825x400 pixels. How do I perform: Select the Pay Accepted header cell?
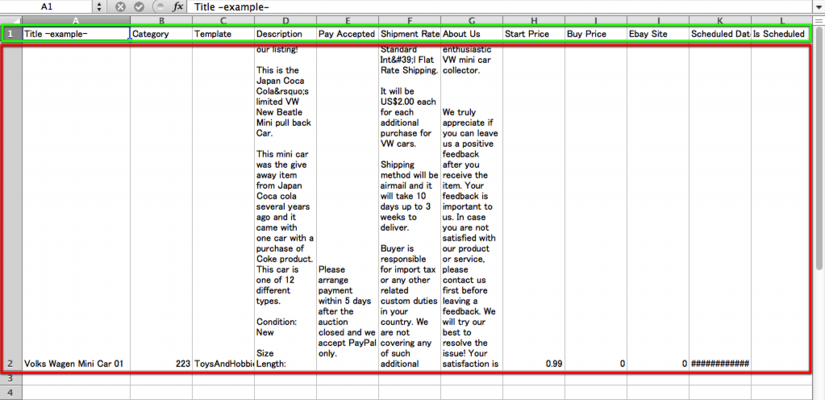[x=347, y=34]
